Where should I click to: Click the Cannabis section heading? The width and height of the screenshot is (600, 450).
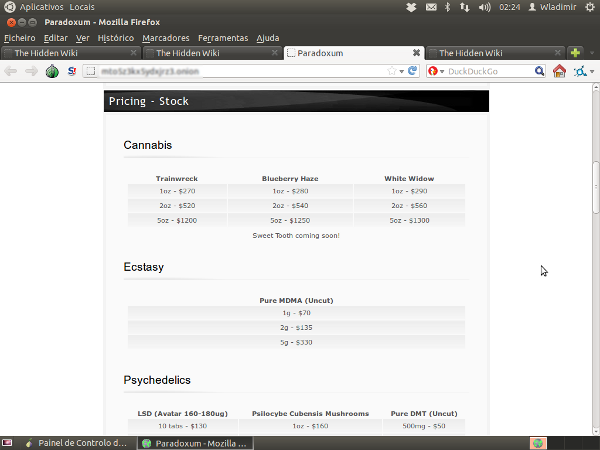(x=148, y=145)
